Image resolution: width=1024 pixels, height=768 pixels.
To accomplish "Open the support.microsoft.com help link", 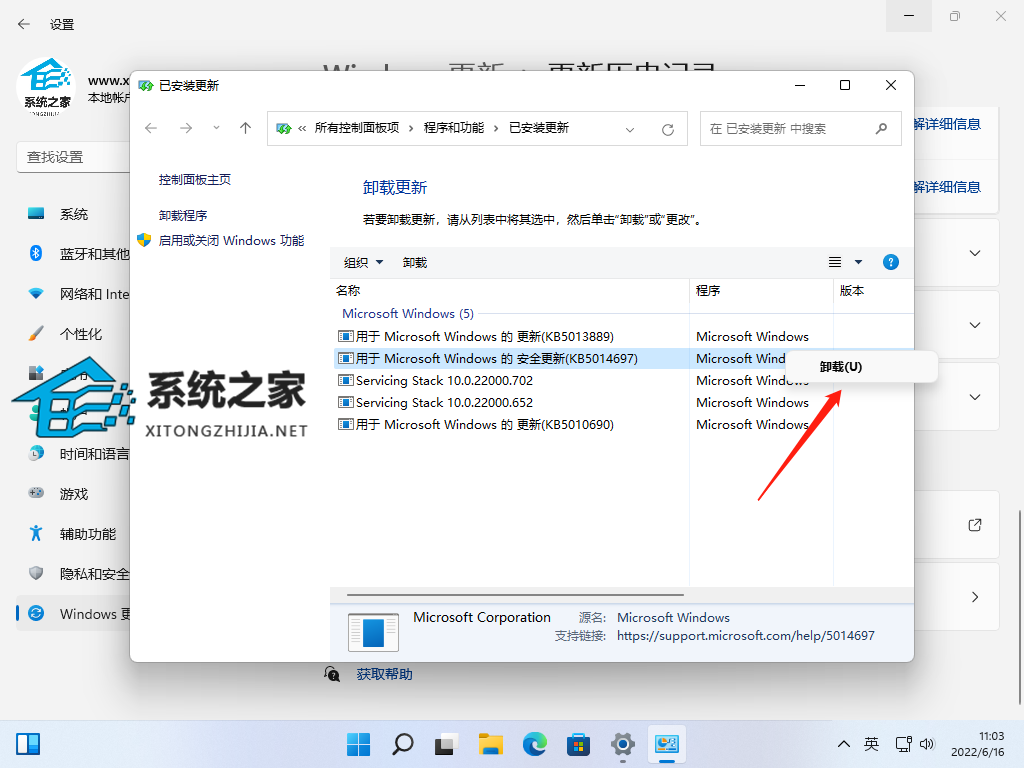I will pos(746,635).
